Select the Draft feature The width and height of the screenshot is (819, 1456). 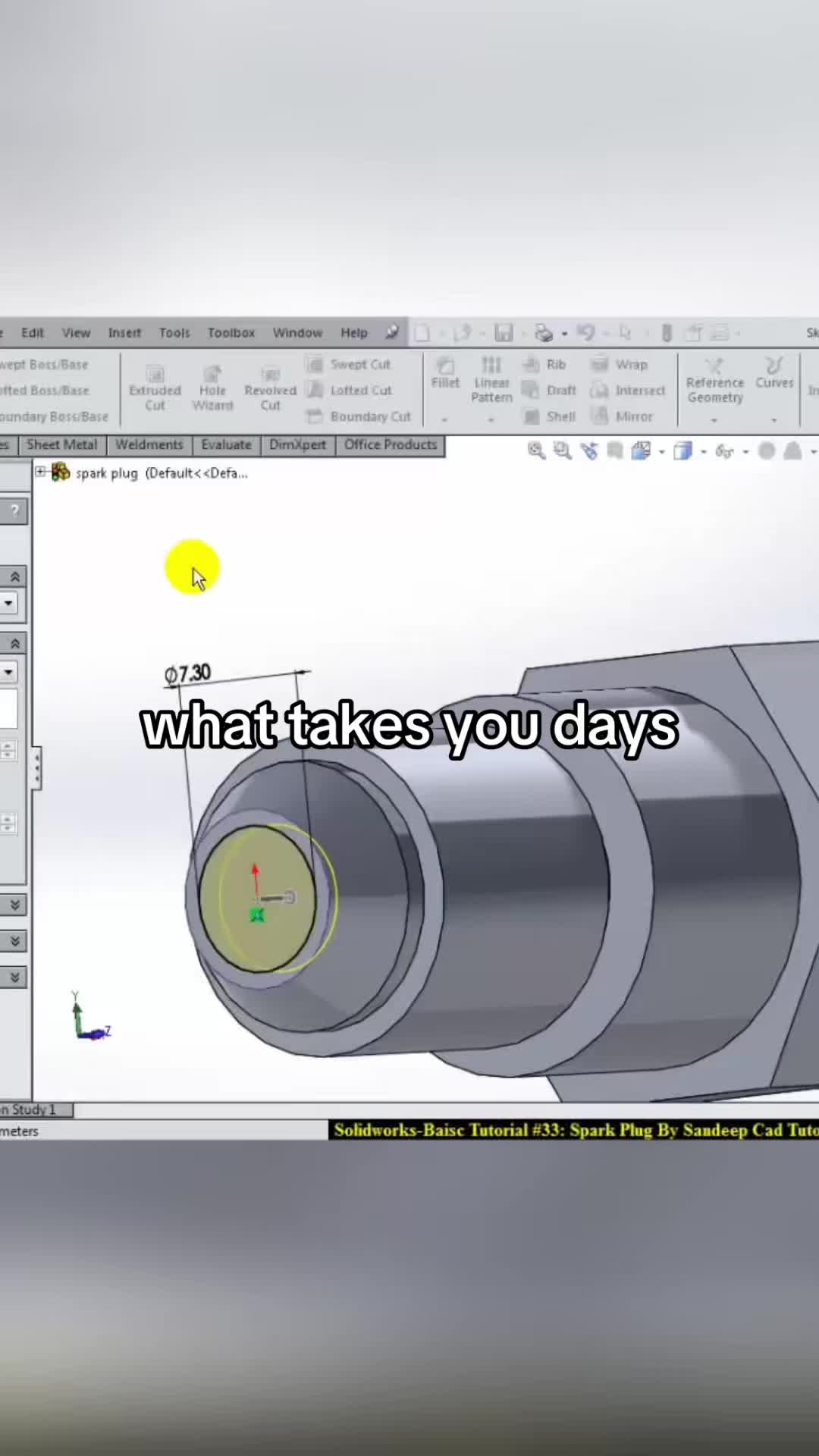[x=551, y=391]
